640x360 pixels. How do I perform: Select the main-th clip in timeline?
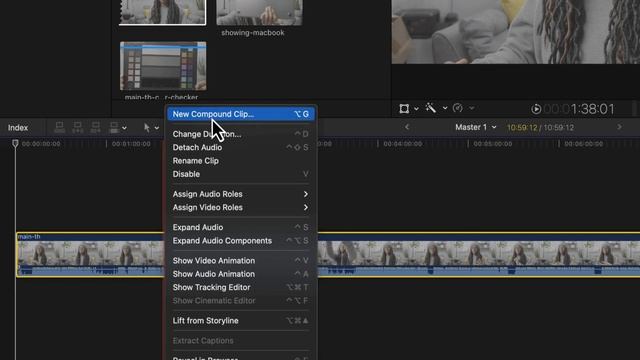(90, 255)
